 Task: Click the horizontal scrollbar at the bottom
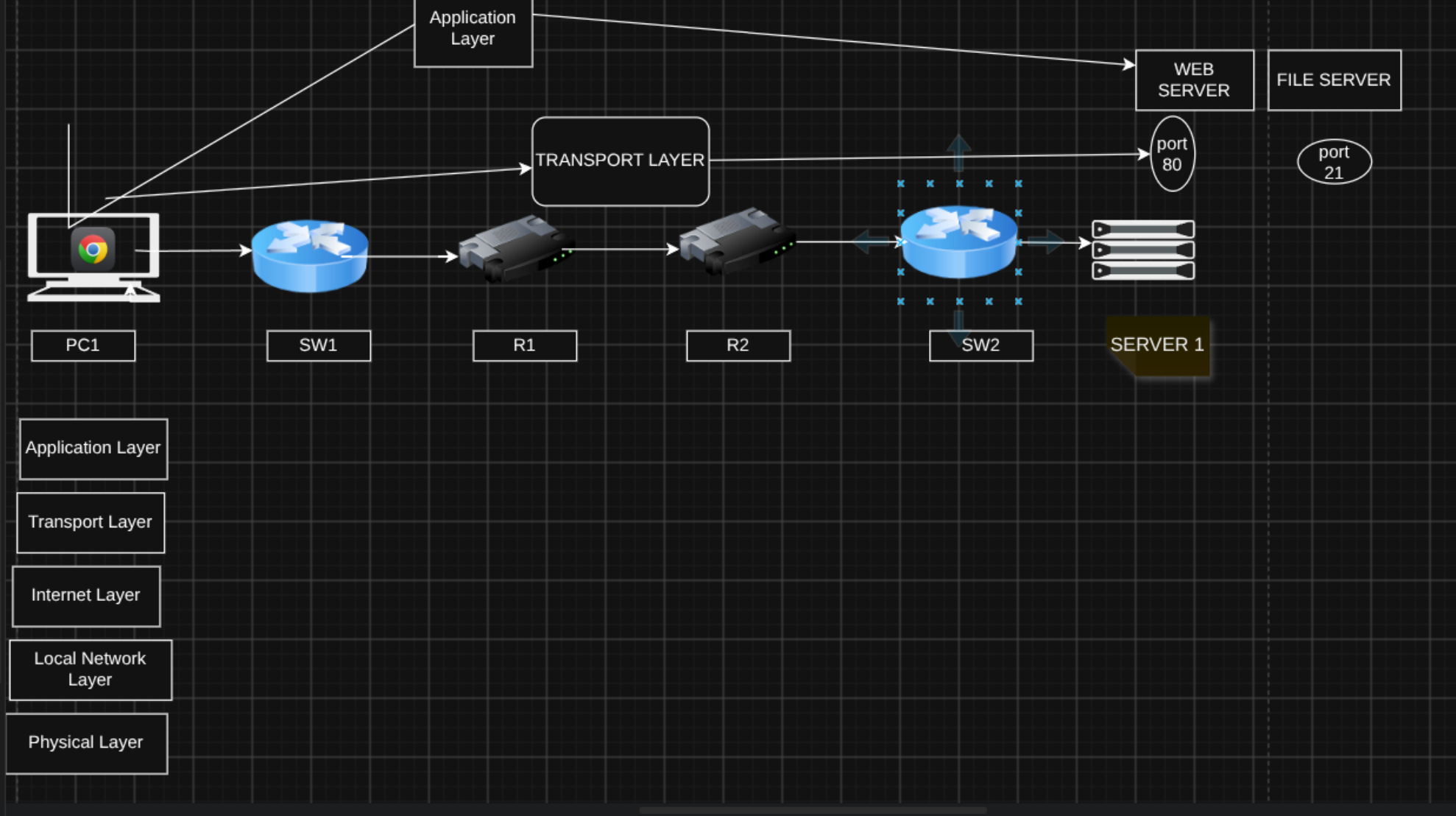point(813,810)
